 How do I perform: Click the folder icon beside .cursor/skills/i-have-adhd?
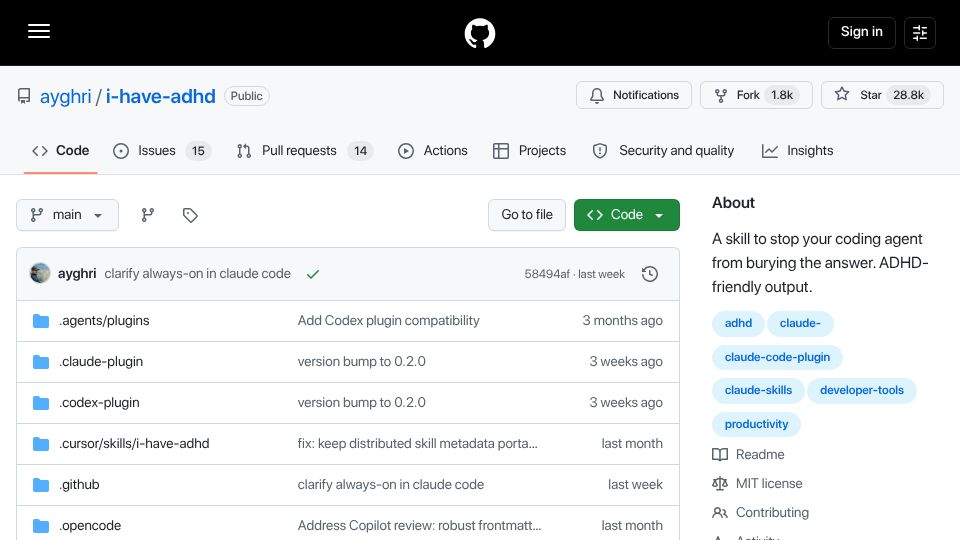[x=41, y=444]
